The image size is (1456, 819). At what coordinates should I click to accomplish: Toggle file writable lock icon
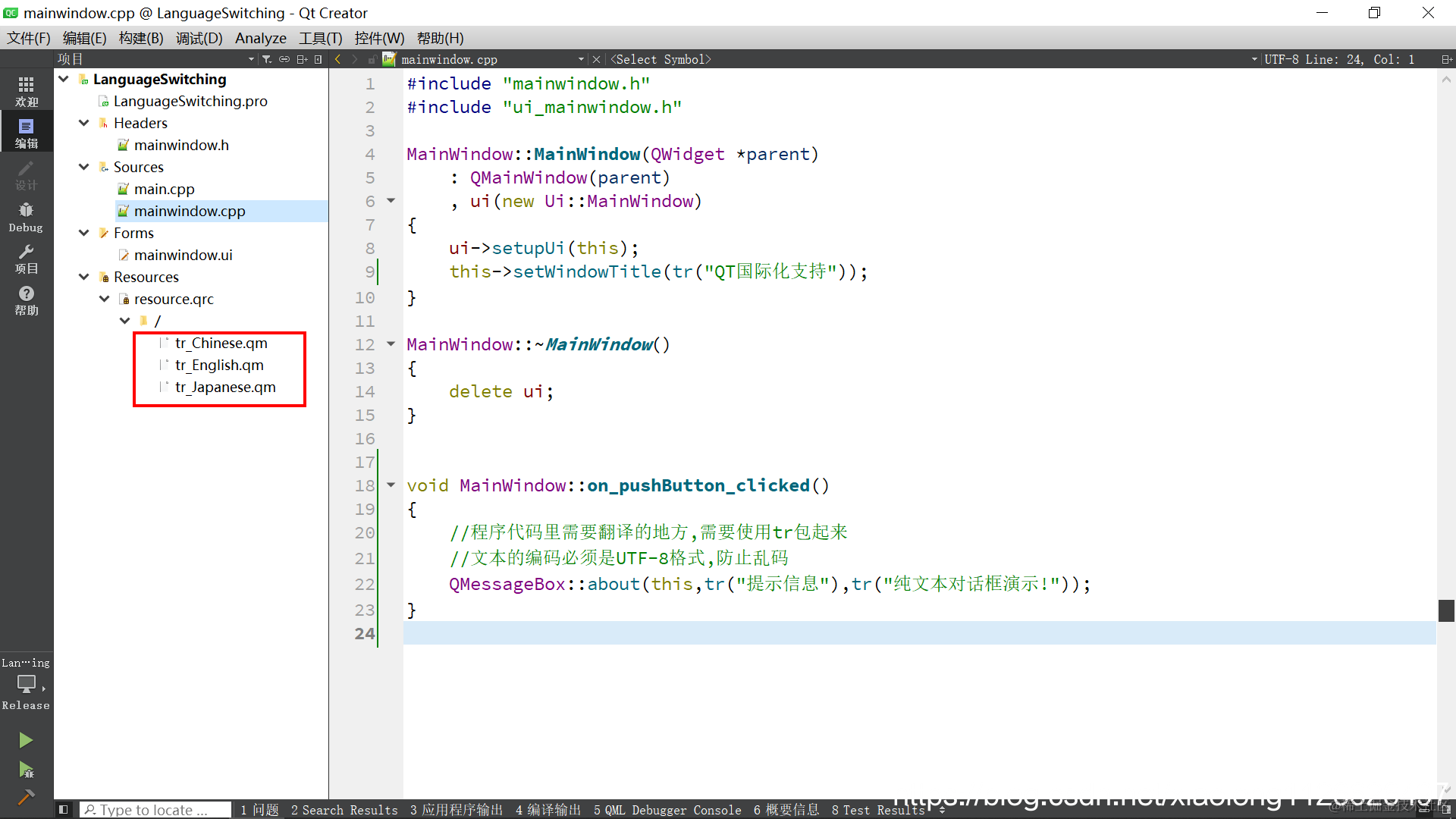[372, 59]
